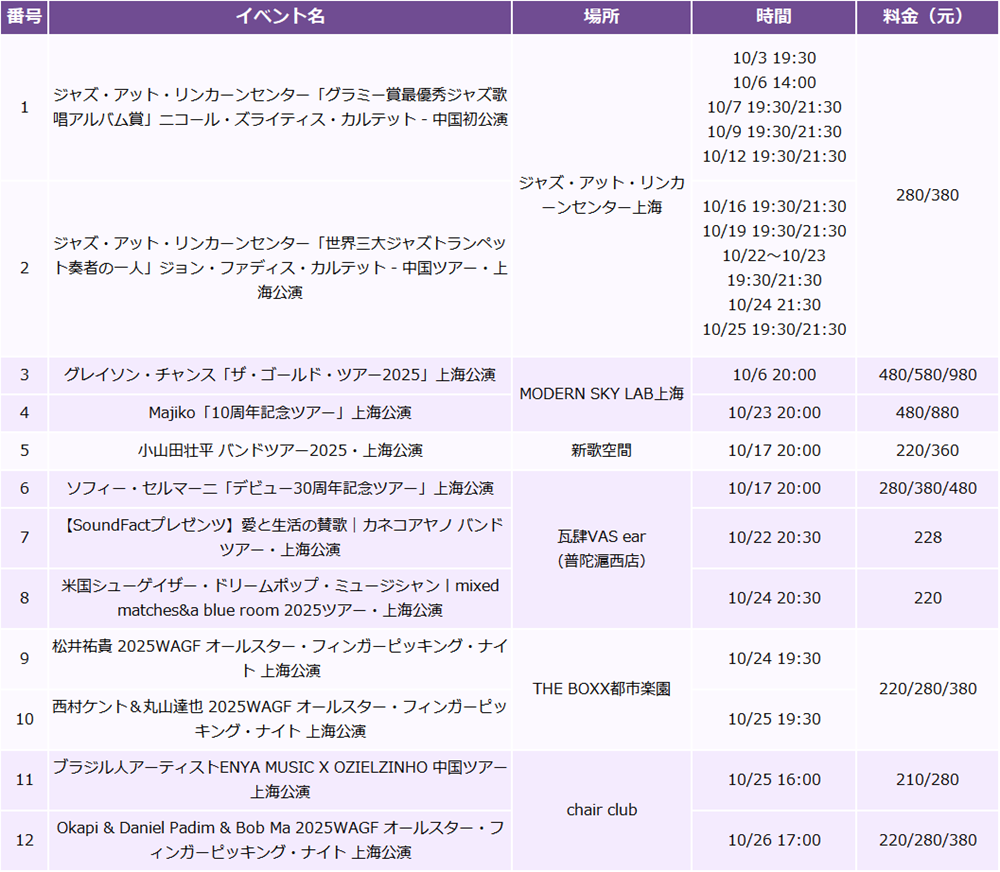
Task: Click the MODERN SKY LAB上海 venue cell
Action: [x=601, y=394]
